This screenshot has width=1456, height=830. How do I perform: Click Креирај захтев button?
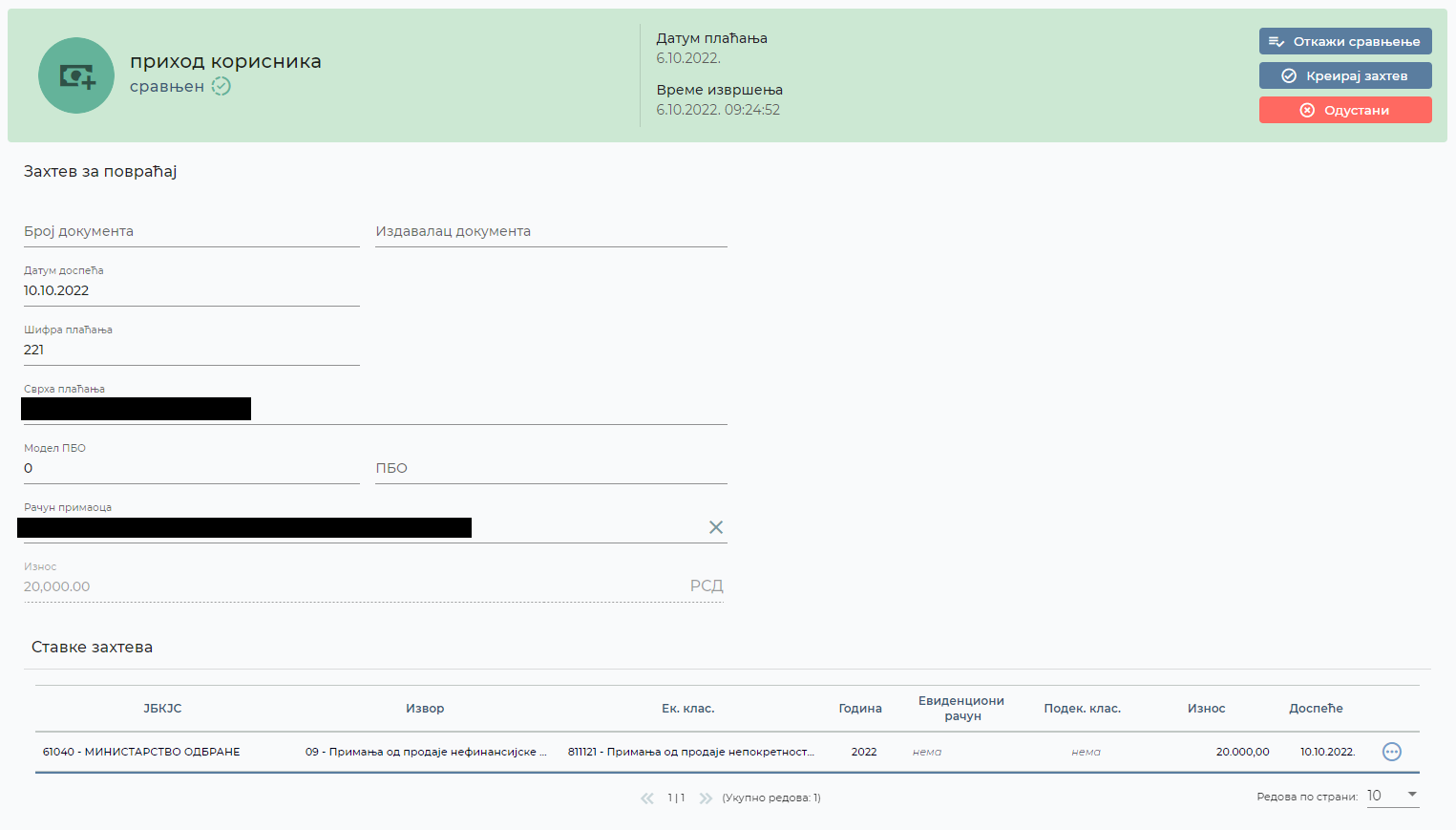(1345, 75)
